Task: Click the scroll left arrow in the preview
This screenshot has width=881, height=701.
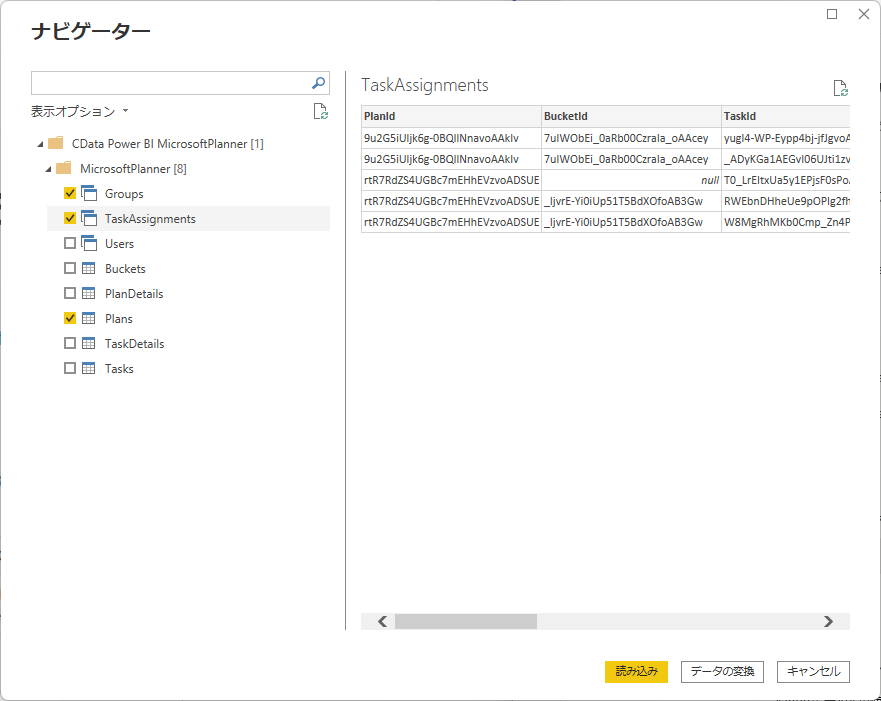Action: coord(383,621)
